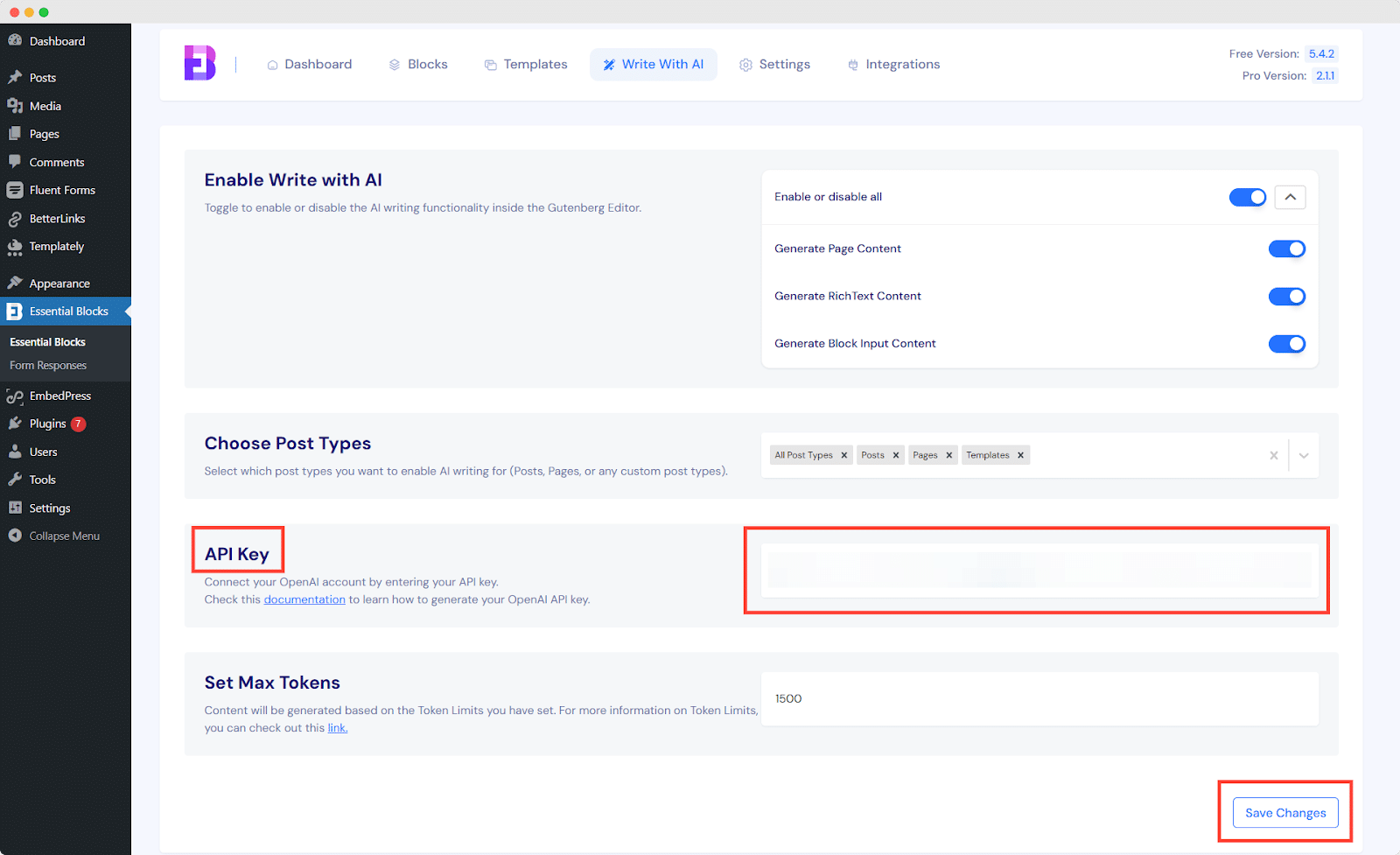Click the Essential Blocks logo icon

coord(199,63)
